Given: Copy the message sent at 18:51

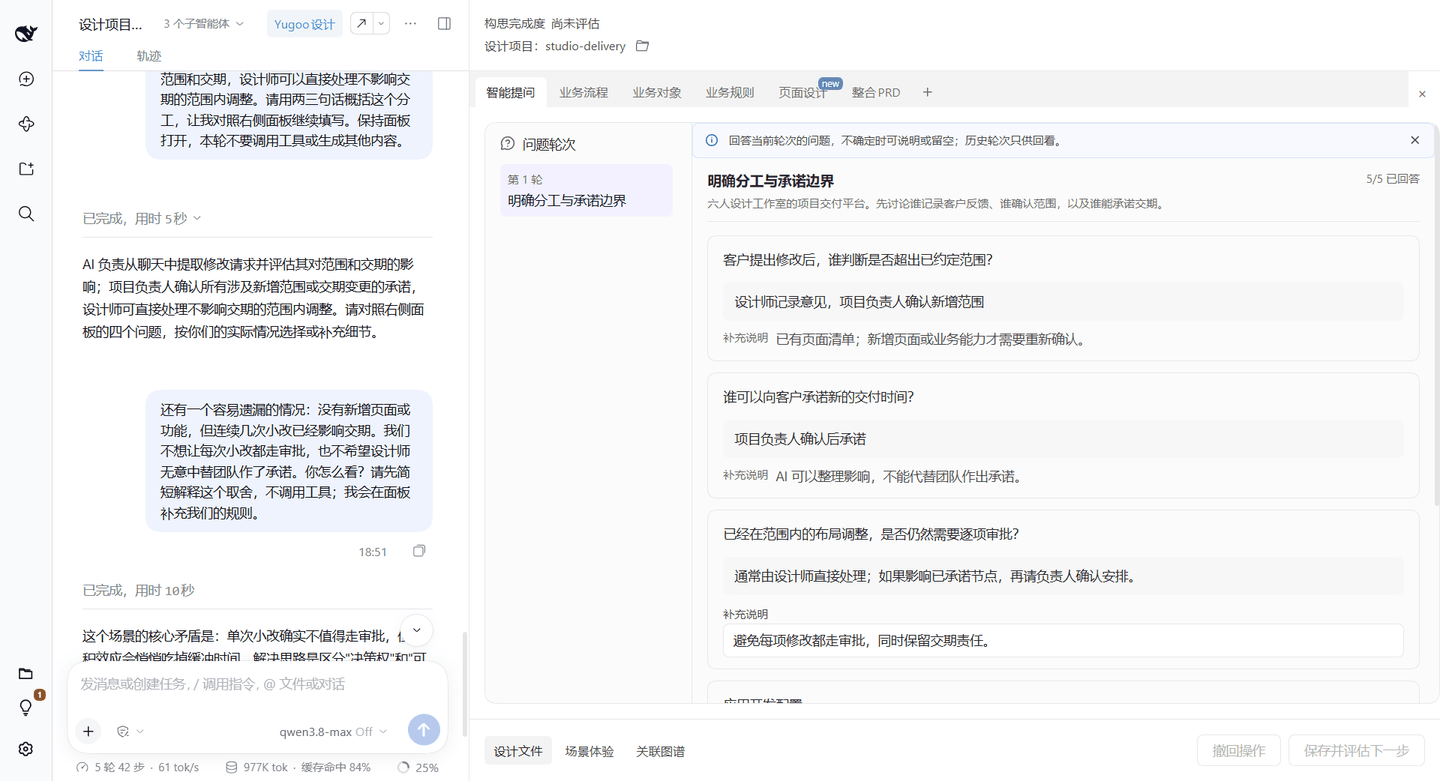Looking at the screenshot, I should click(419, 551).
